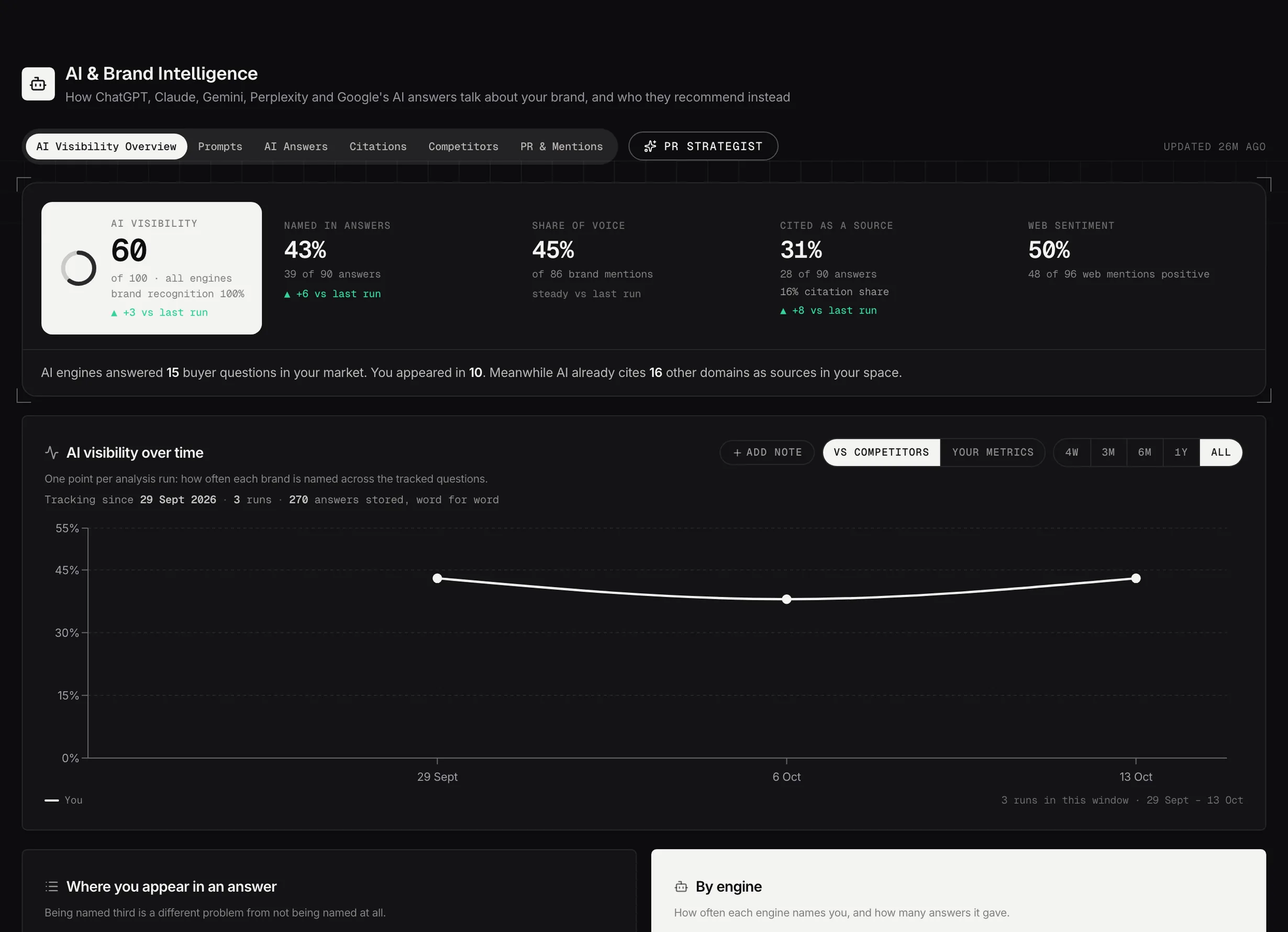Click the '+6 vs last run' indicator
1288x932 pixels.
click(x=333, y=294)
